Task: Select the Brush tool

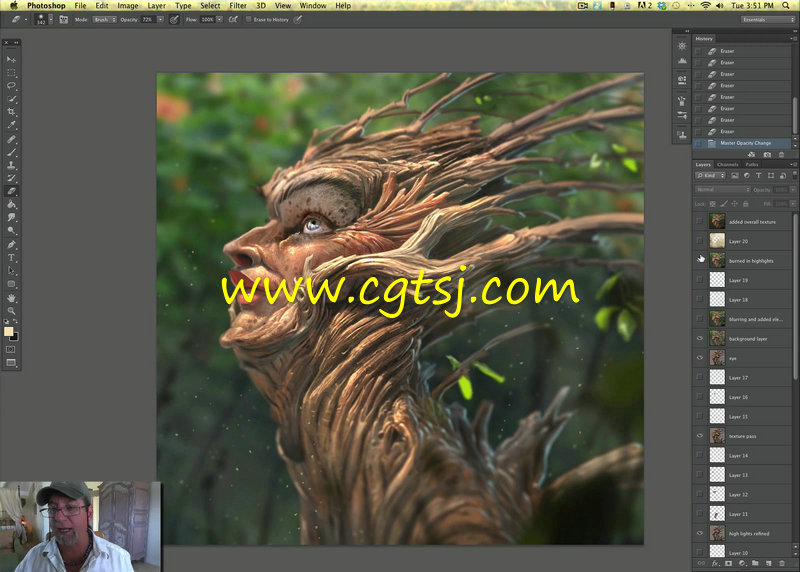Action: [x=11, y=153]
